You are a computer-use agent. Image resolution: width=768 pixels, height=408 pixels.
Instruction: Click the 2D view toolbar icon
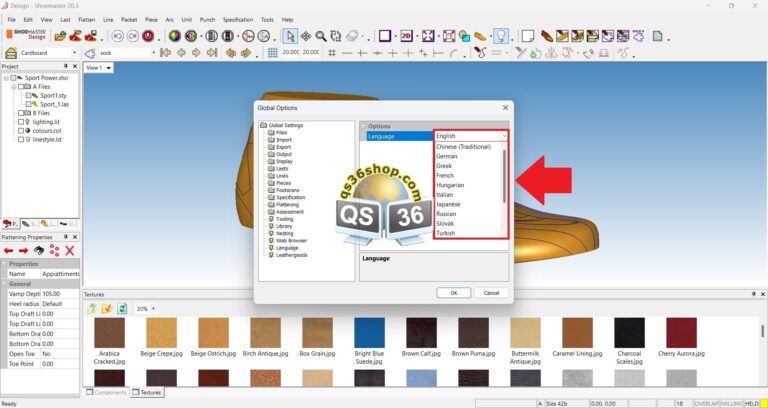[407, 35]
